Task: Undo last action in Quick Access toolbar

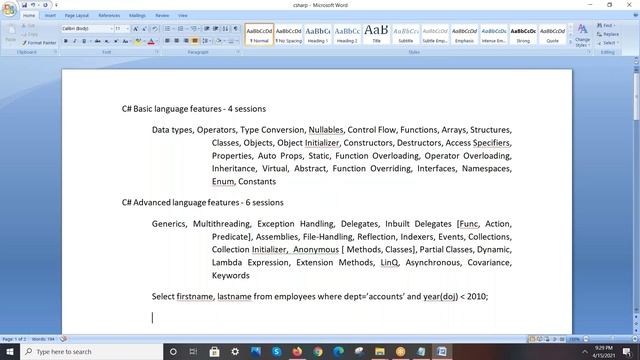Action: [33, 5]
